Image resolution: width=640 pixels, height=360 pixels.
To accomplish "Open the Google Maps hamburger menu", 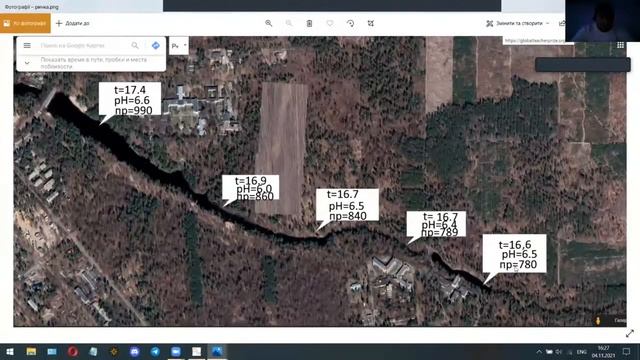I will point(27,45).
